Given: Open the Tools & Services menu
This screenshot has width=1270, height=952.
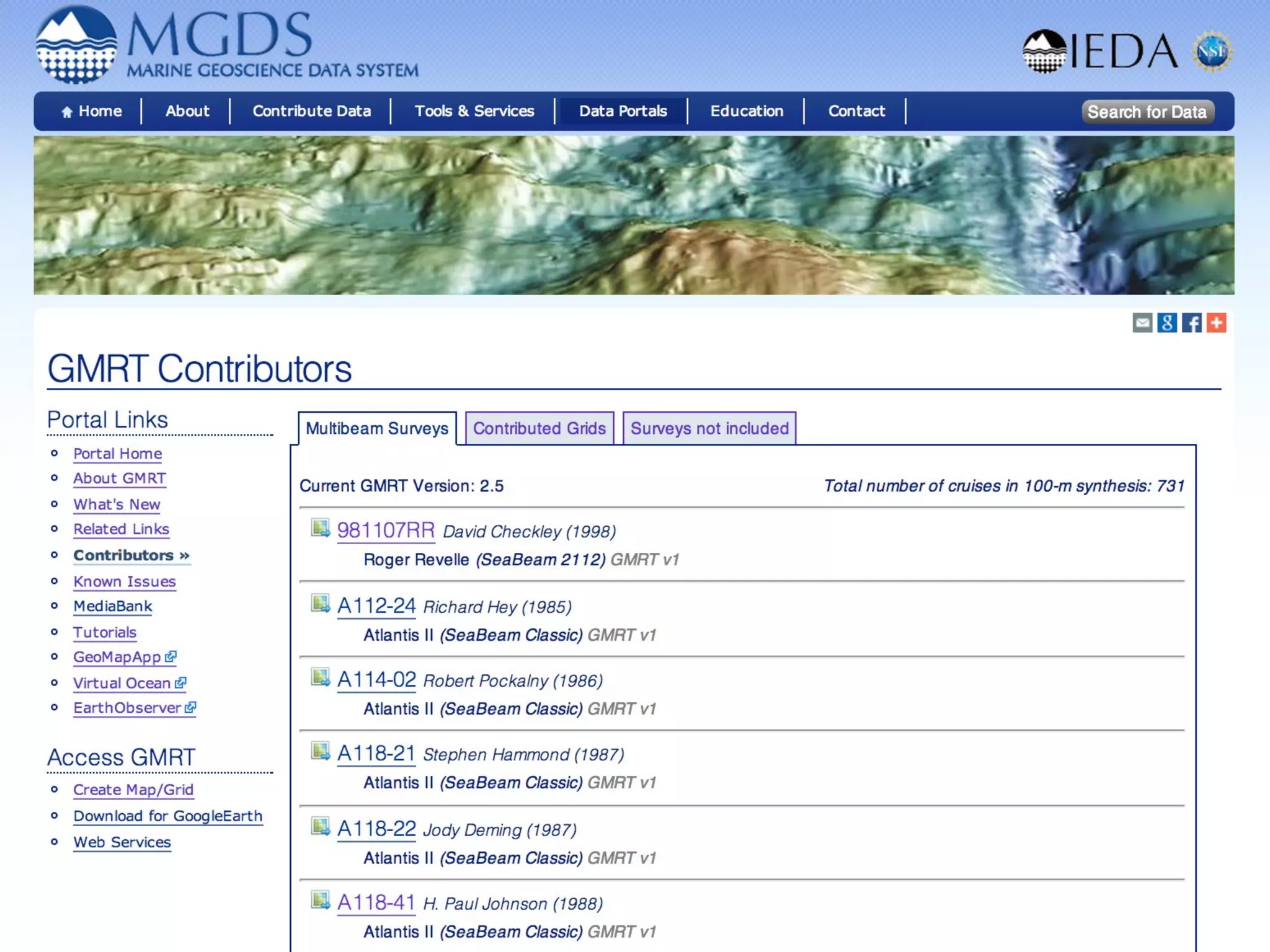Looking at the screenshot, I should point(474,112).
